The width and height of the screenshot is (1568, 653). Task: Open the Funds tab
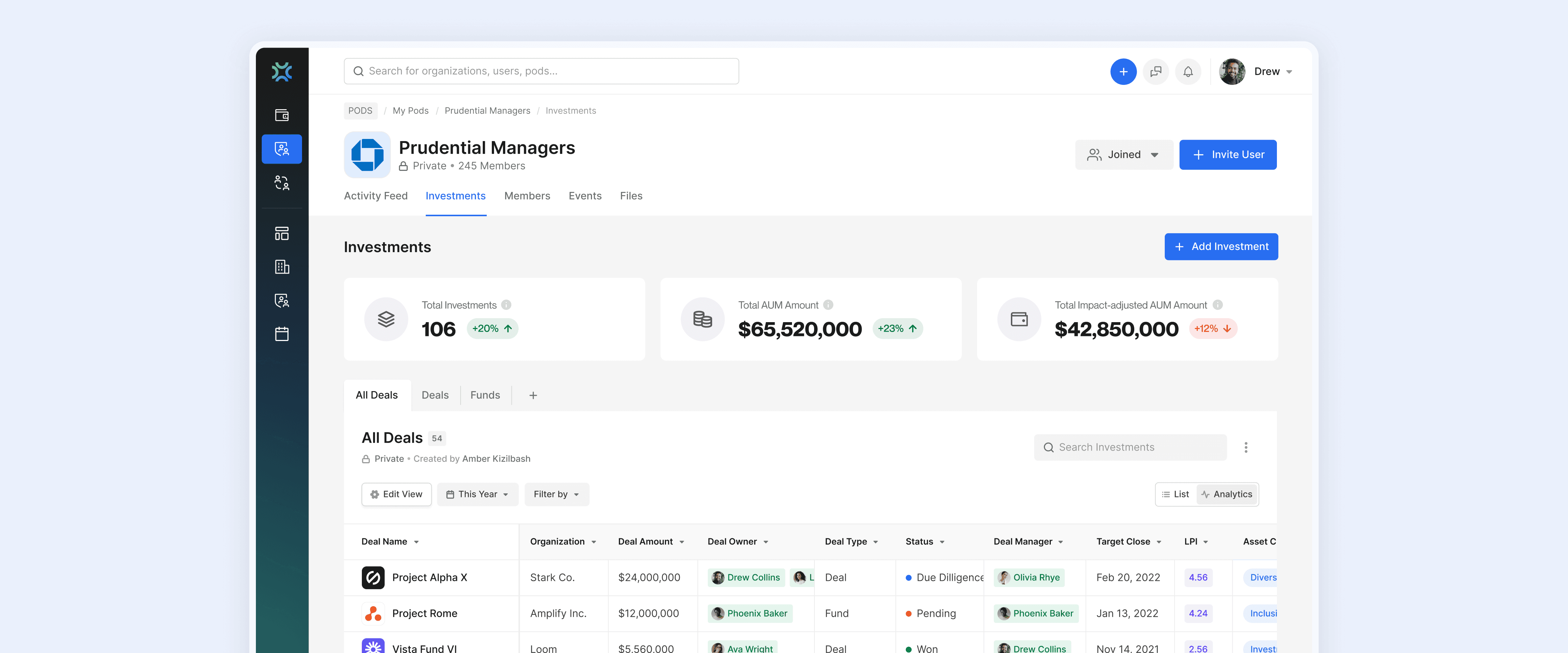tap(485, 395)
